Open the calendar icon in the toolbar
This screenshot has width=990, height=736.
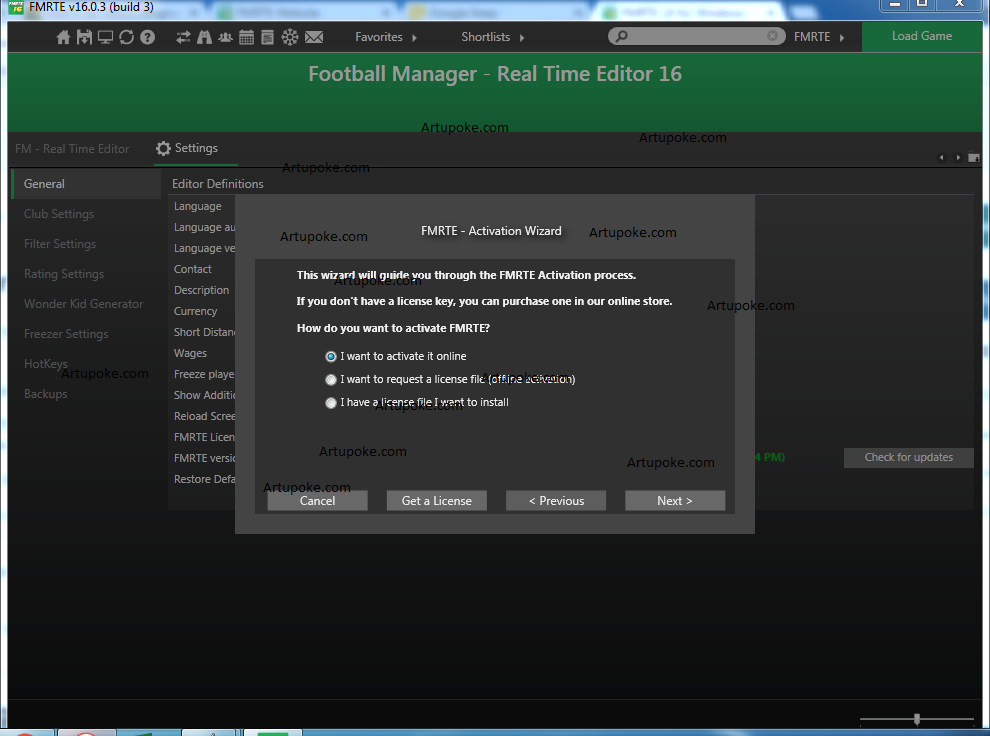pyautogui.click(x=246, y=37)
